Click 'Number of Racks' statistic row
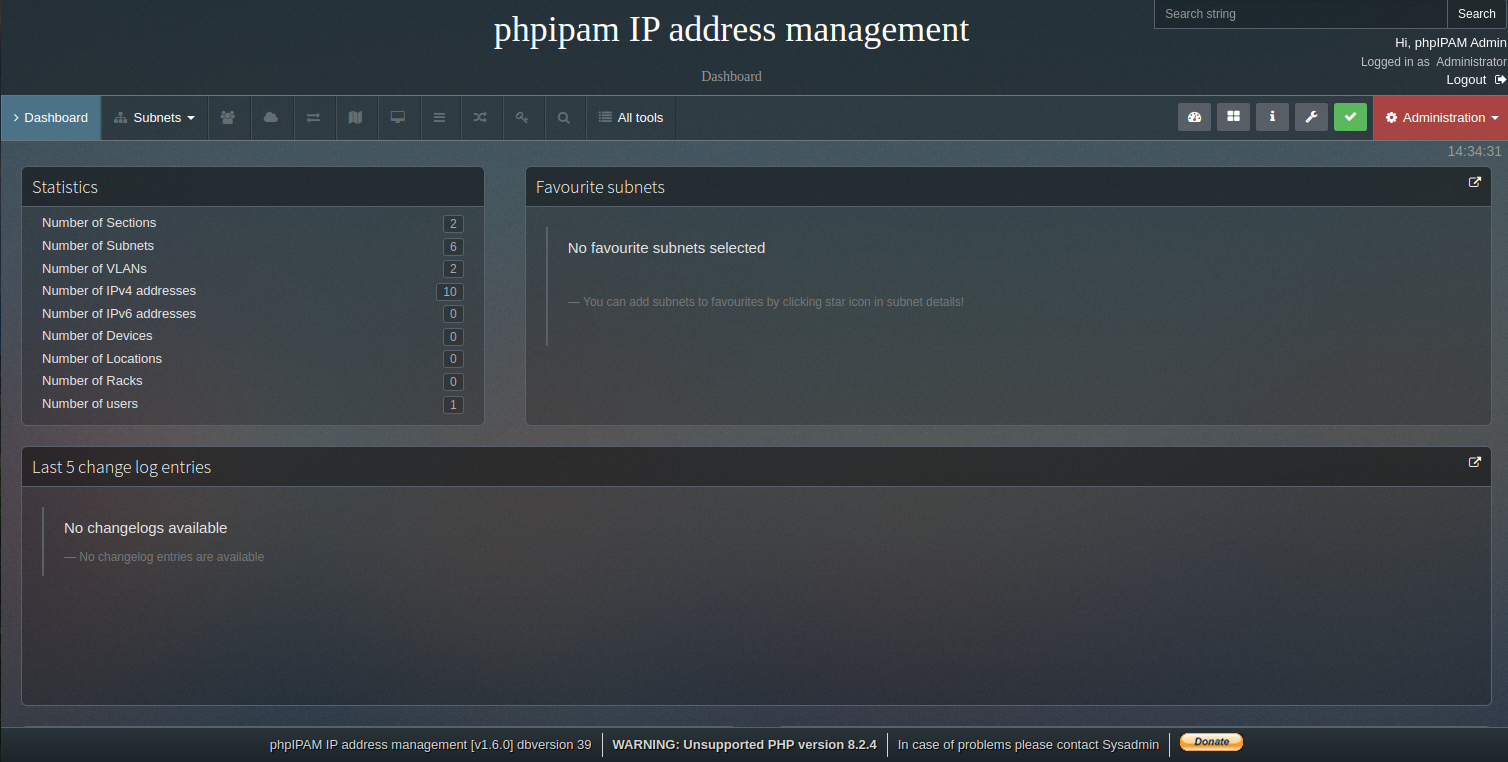 coord(252,381)
